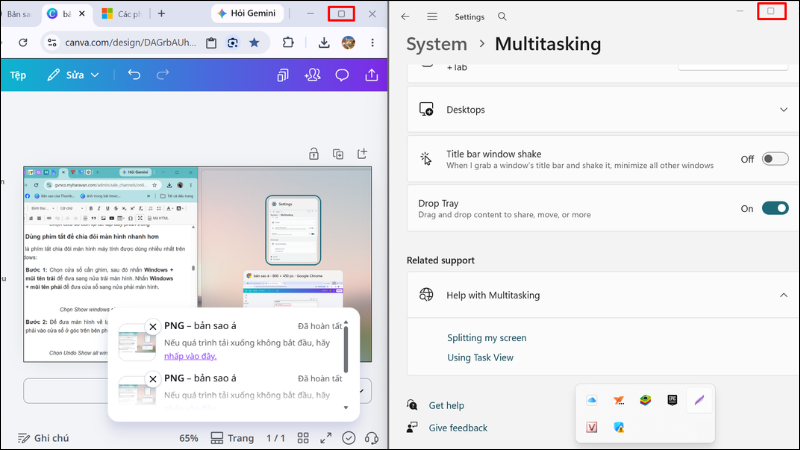Turn off Drop Tray switch
The height and width of the screenshot is (450, 800).
tap(775, 208)
